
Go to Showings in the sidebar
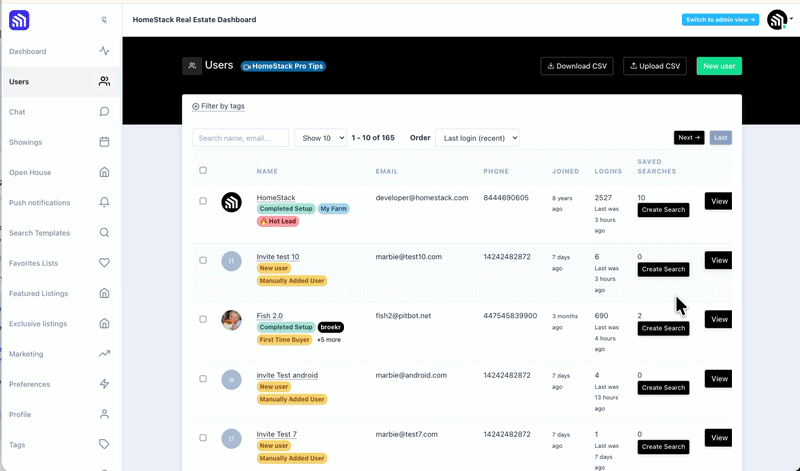[x=26, y=142]
